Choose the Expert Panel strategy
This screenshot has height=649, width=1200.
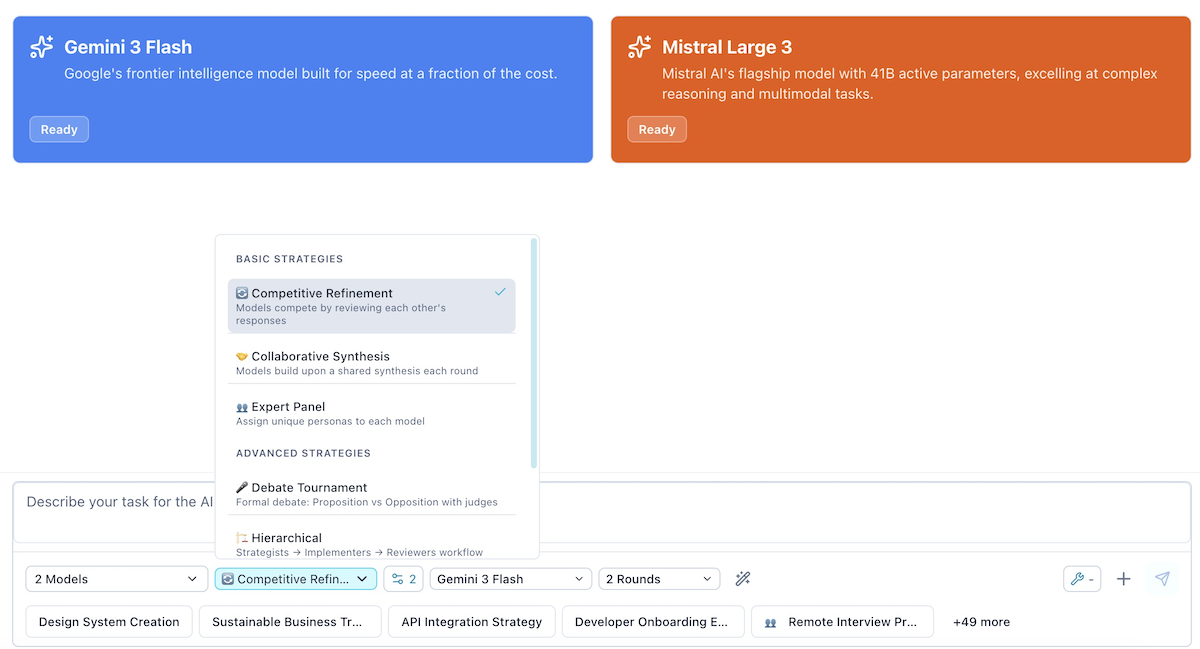[x=372, y=413]
